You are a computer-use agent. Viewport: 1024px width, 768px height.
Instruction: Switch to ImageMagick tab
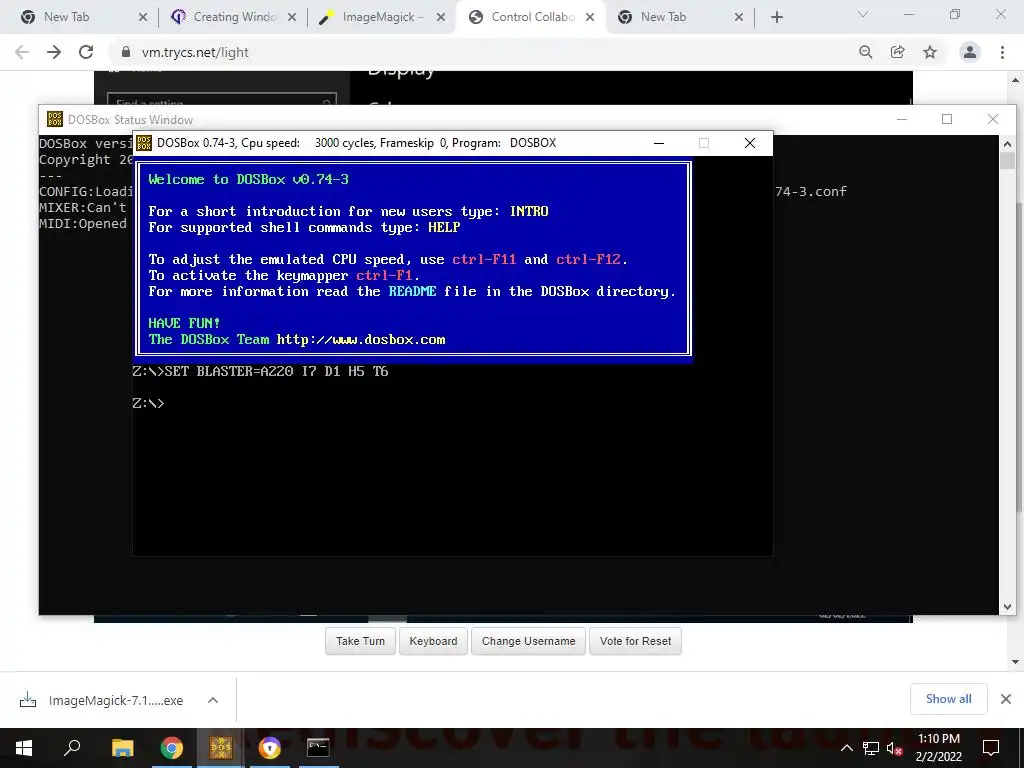click(383, 17)
